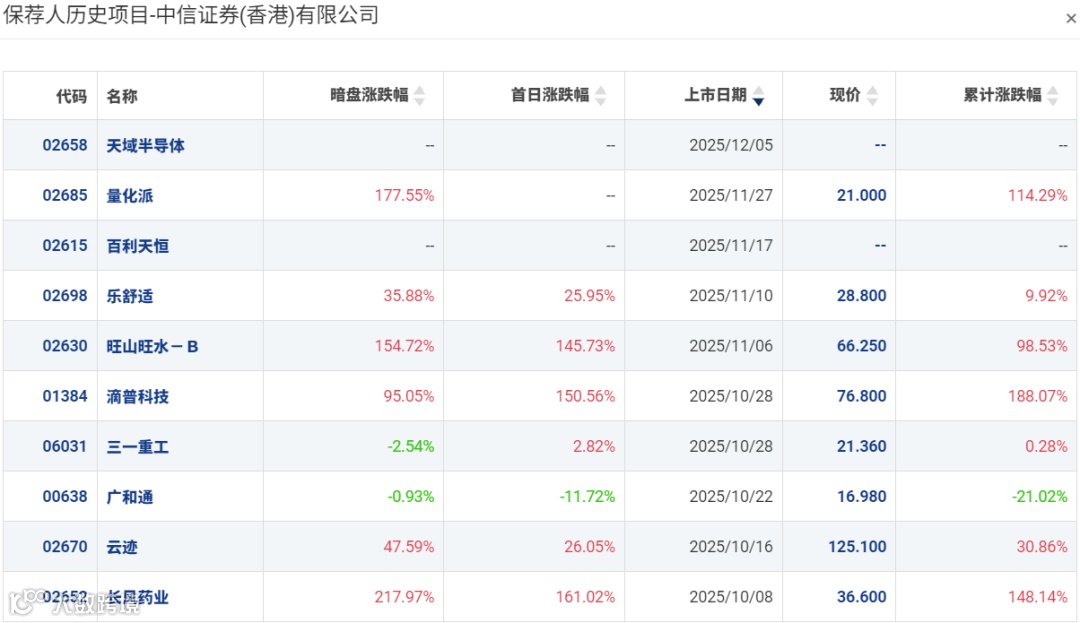Screen dimensions: 1080x623
Task: Open 量化派 stock page
Action: pyautogui.click(x=129, y=196)
